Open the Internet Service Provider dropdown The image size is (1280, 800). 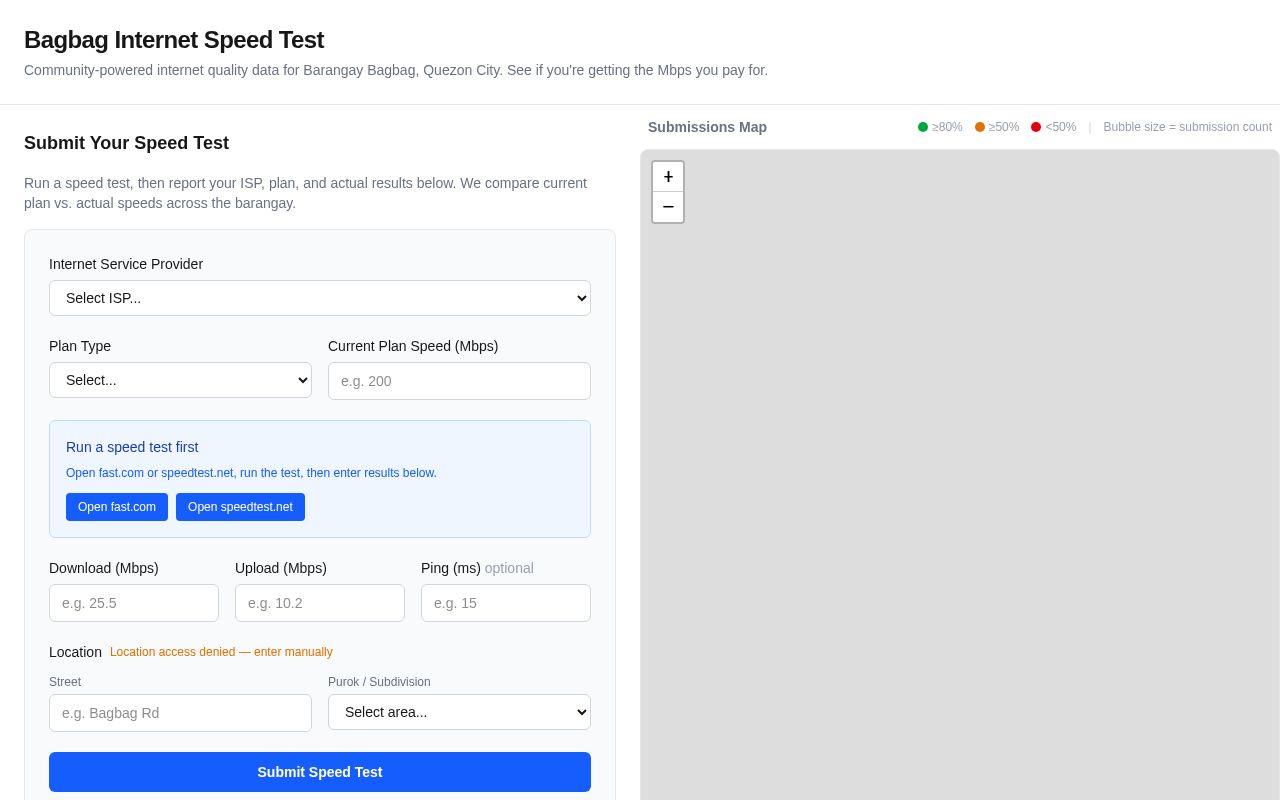coord(320,298)
